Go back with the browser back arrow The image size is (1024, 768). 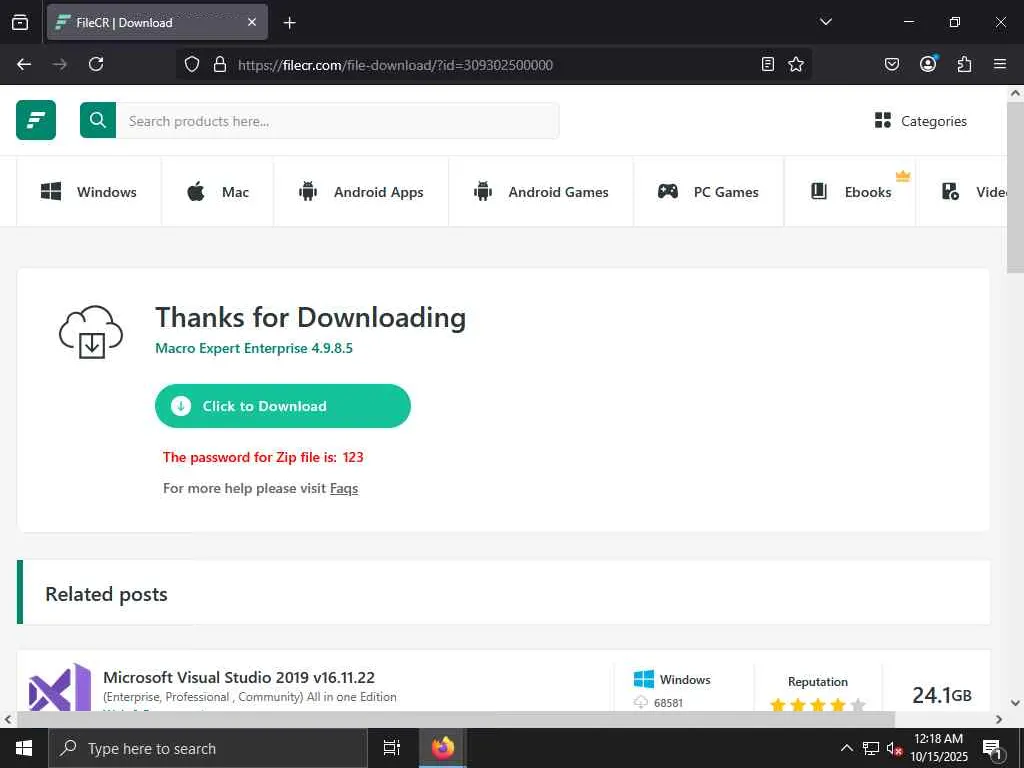coord(24,64)
